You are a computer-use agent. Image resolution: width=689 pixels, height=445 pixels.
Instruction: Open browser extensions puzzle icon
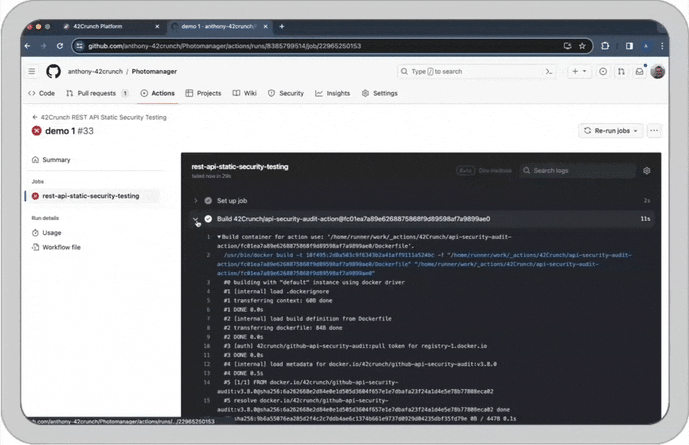[605, 46]
